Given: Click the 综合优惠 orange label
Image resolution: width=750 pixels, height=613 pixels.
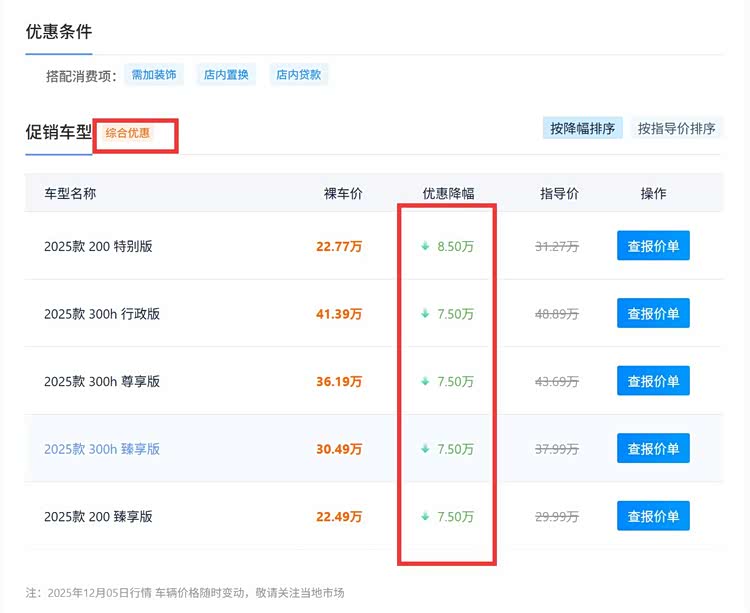Looking at the screenshot, I should coord(128,133).
